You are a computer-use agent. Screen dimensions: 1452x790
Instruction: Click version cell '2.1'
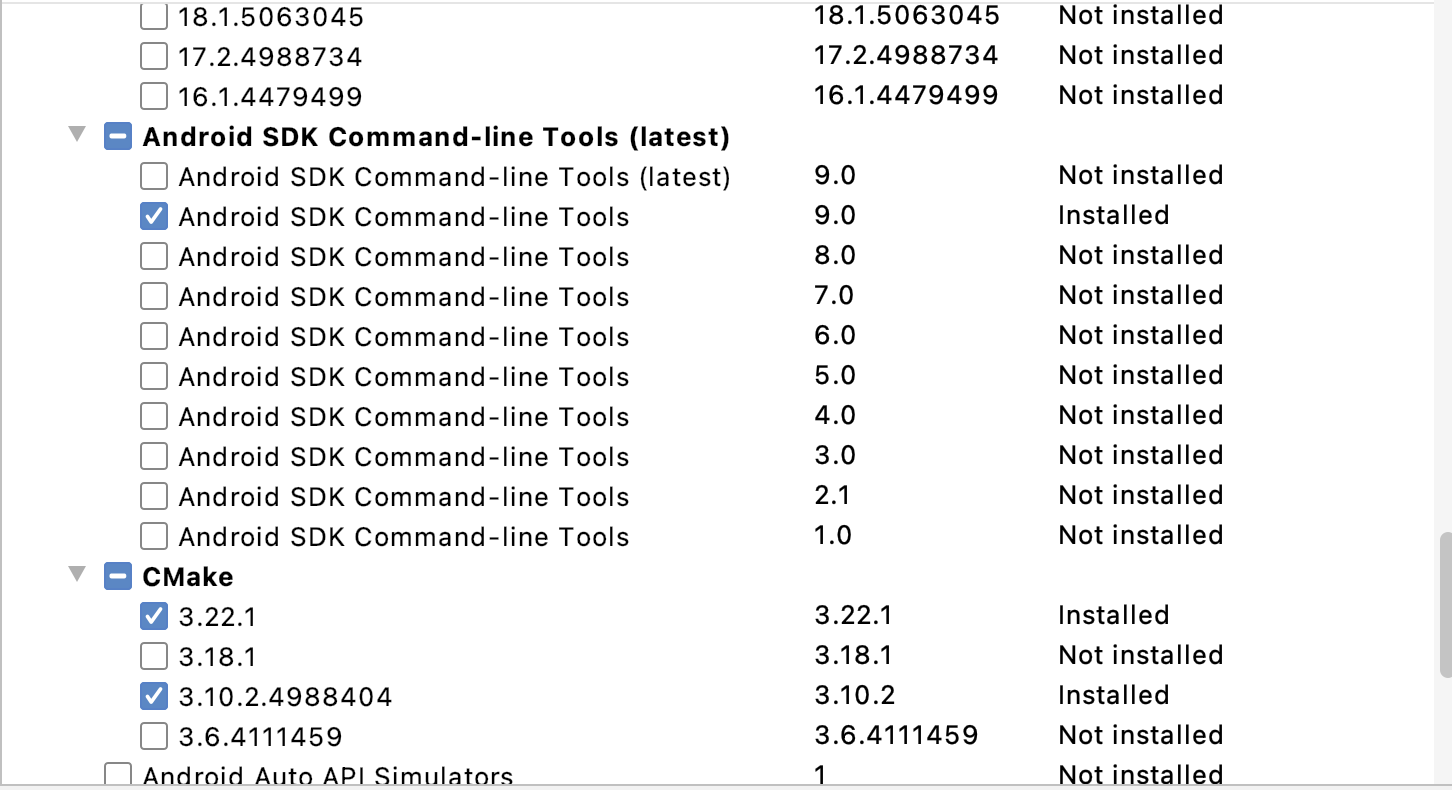tap(832, 495)
